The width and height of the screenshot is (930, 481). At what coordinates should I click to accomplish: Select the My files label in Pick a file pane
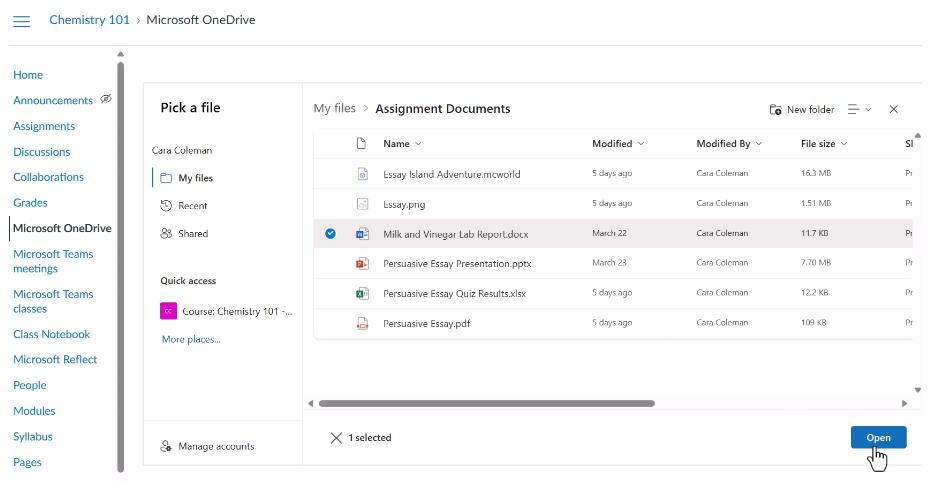[195, 178]
